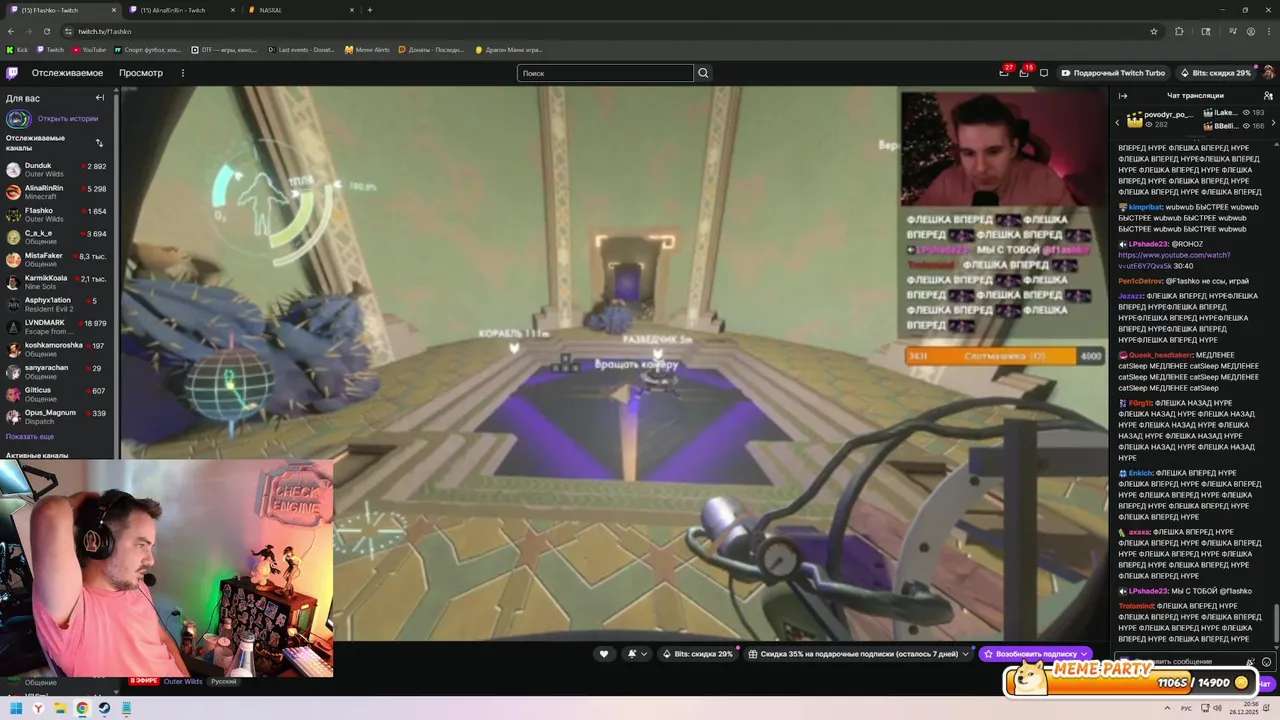The image size is (1280, 720).
Task: Open the site information icon in address bar
Action: tap(67, 31)
